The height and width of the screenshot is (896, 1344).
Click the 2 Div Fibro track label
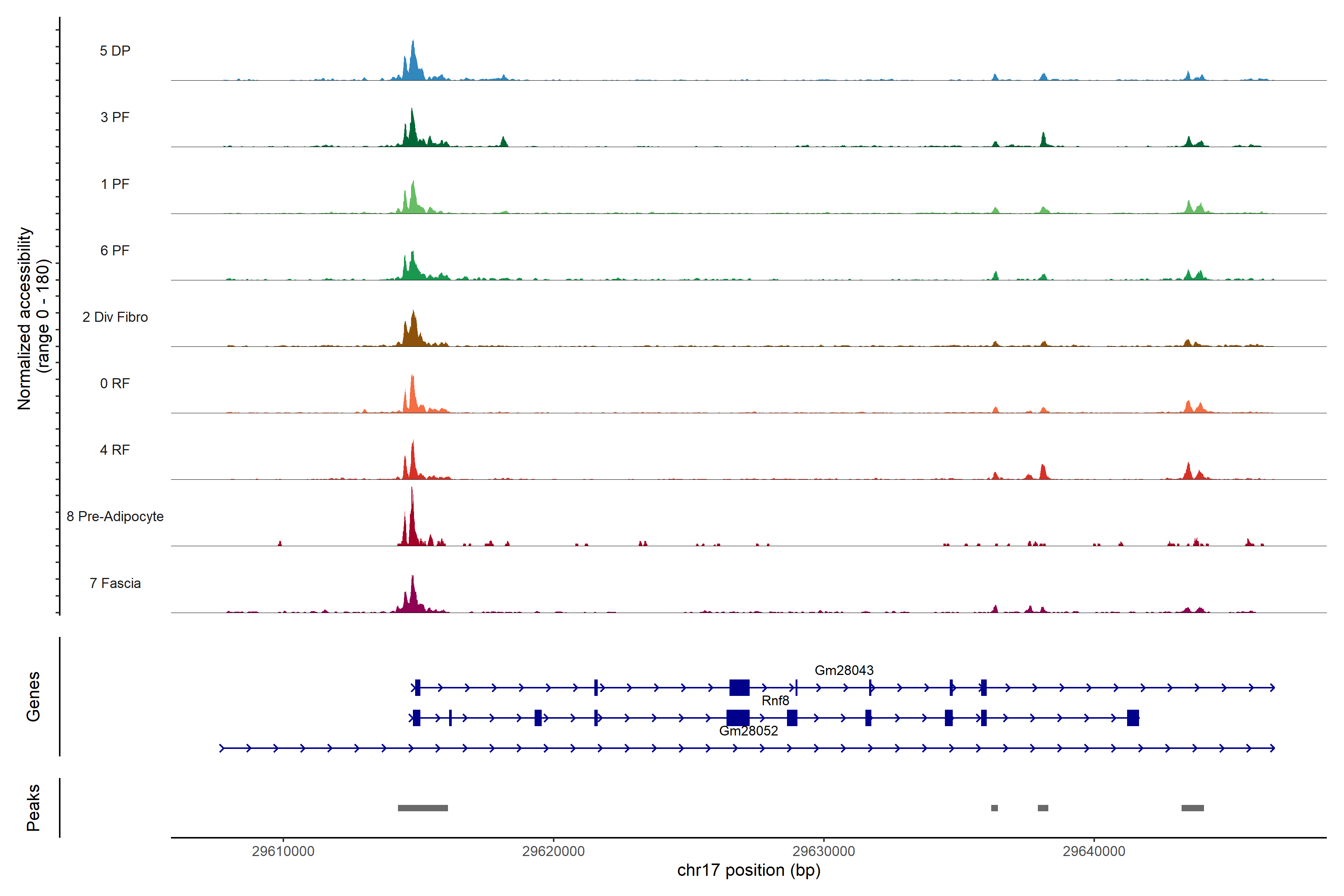[x=115, y=317]
